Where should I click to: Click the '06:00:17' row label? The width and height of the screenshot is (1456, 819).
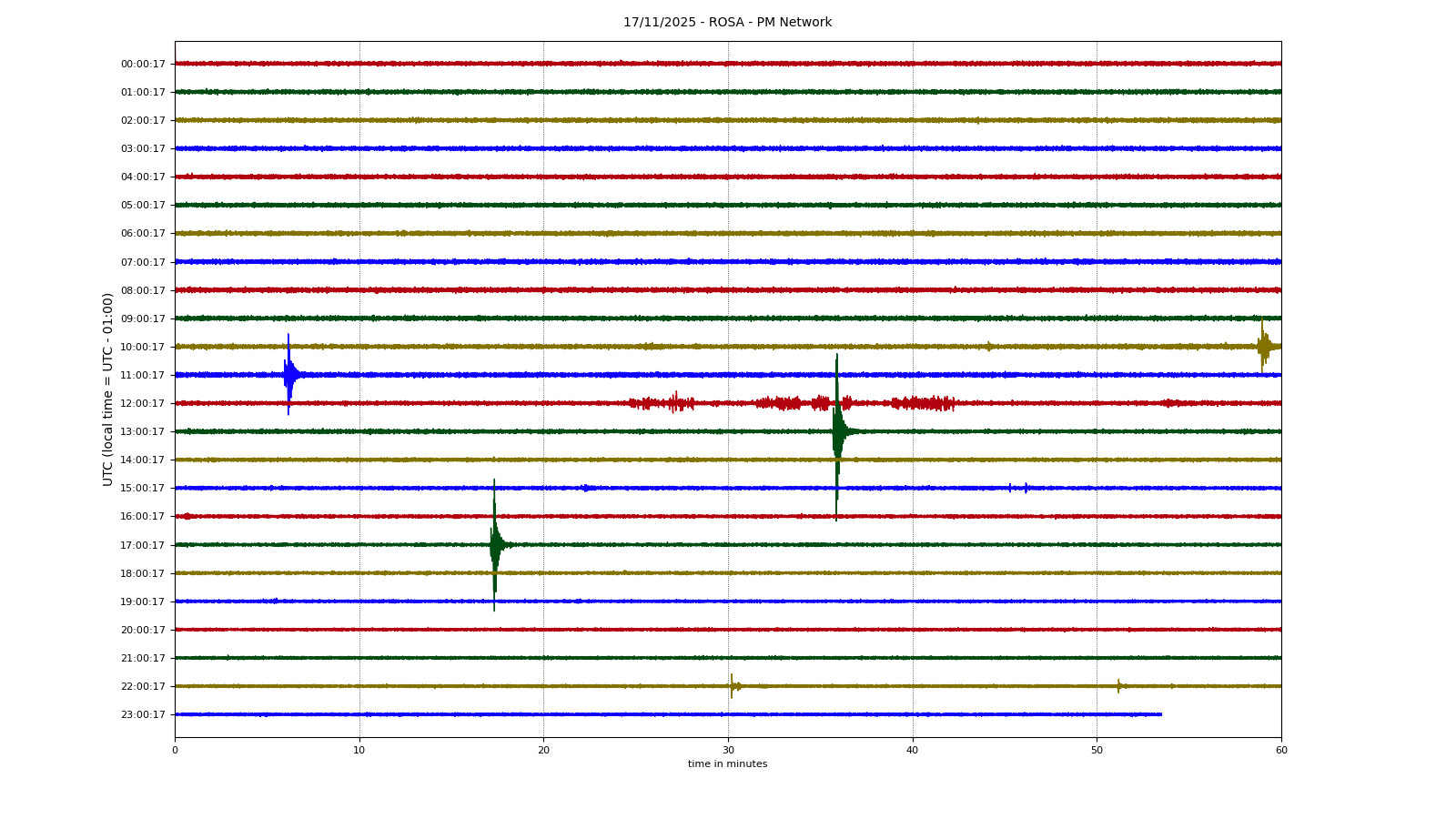coord(143,234)
